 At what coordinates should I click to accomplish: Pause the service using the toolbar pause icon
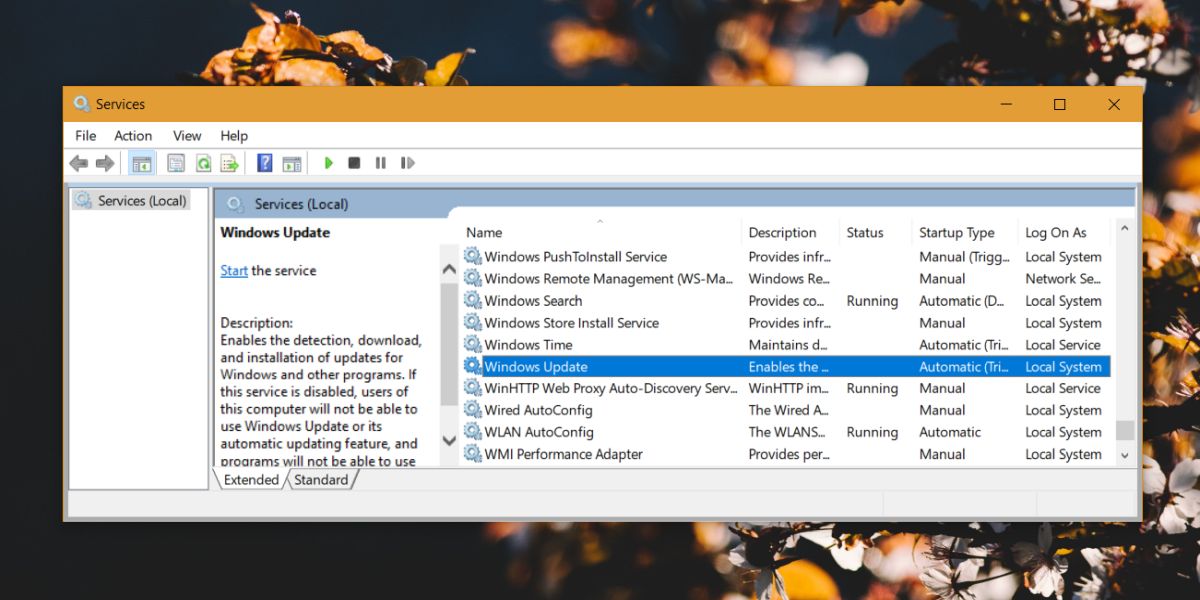tap(381, 163)
